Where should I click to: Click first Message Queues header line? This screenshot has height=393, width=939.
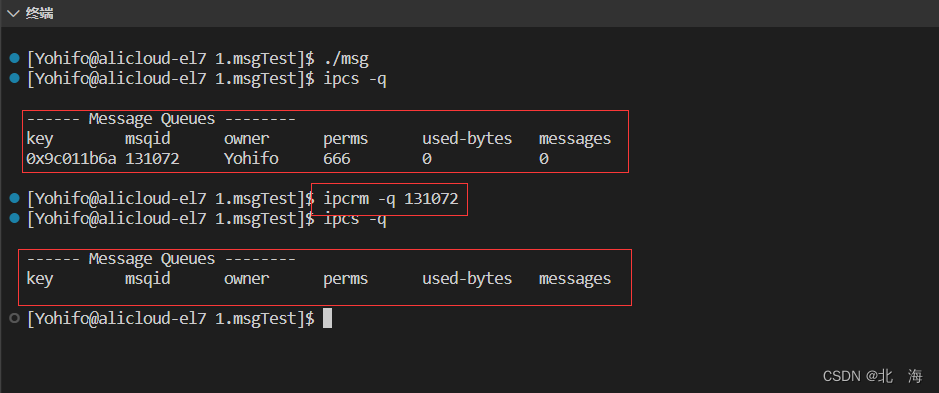pos(160,119)
